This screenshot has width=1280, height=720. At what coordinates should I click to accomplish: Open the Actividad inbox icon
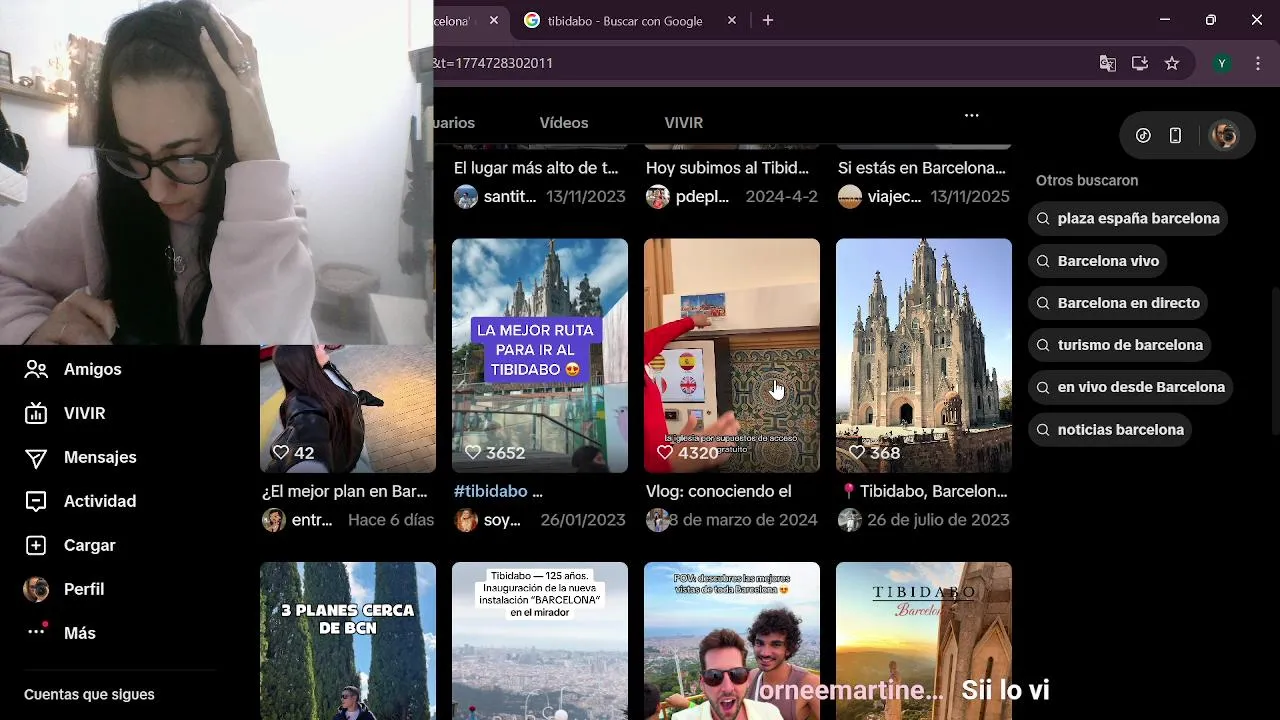coord(36,501)
